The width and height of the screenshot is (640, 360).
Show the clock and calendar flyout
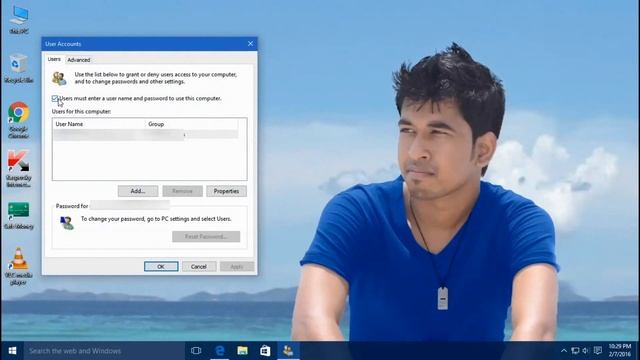point(620,350)
